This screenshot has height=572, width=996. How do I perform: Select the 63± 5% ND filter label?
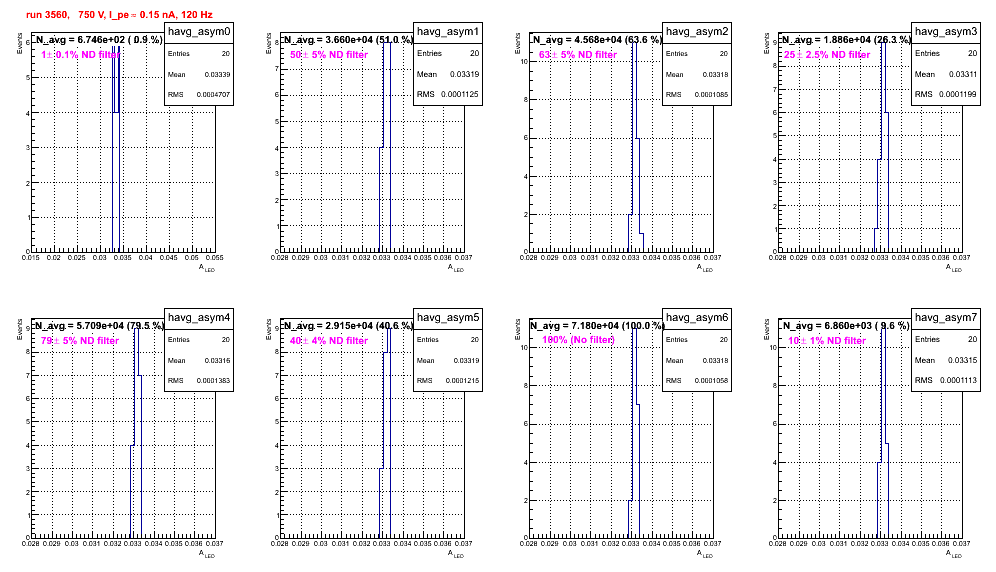point(578,55)
